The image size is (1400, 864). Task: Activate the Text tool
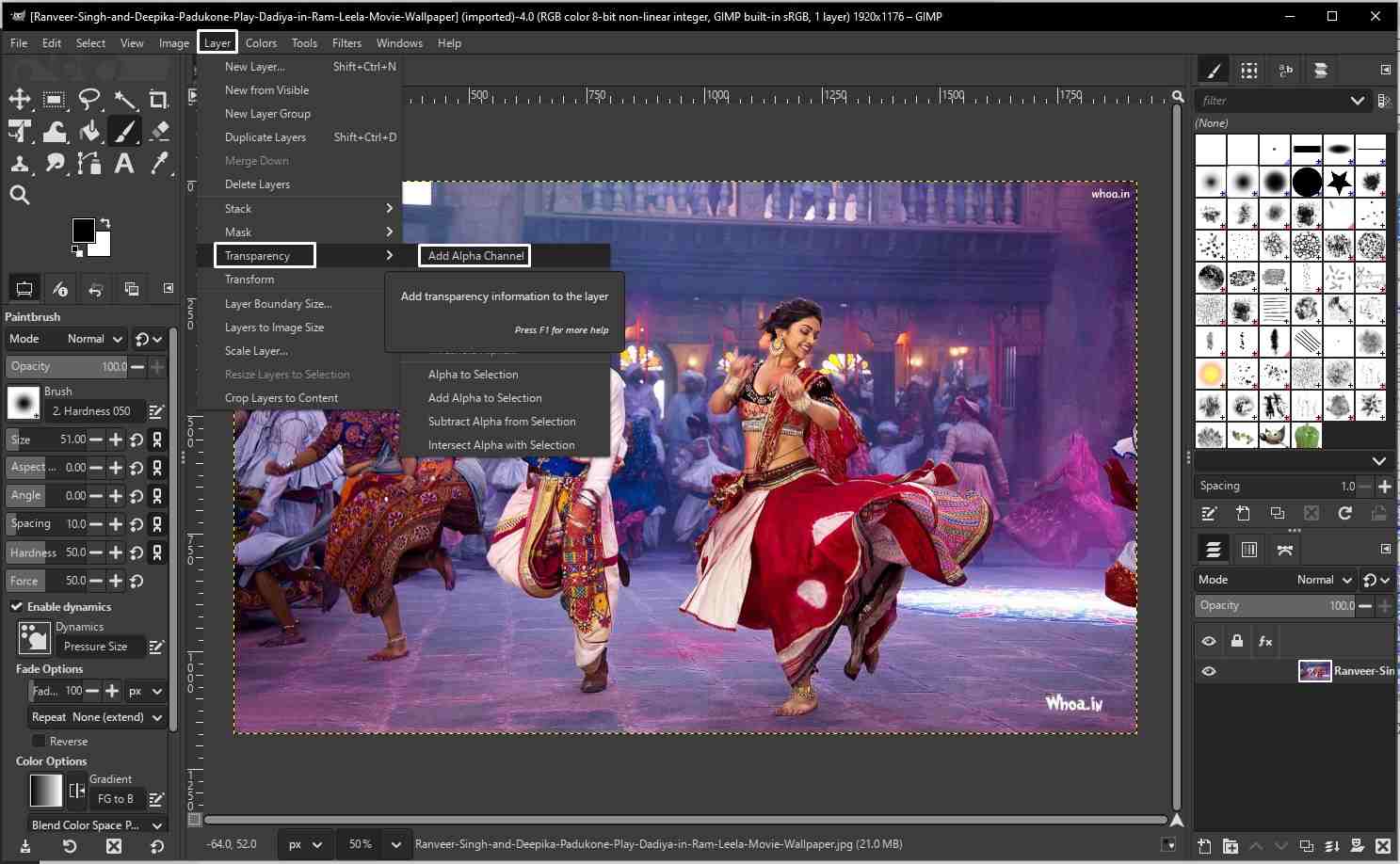coord(124,164)
